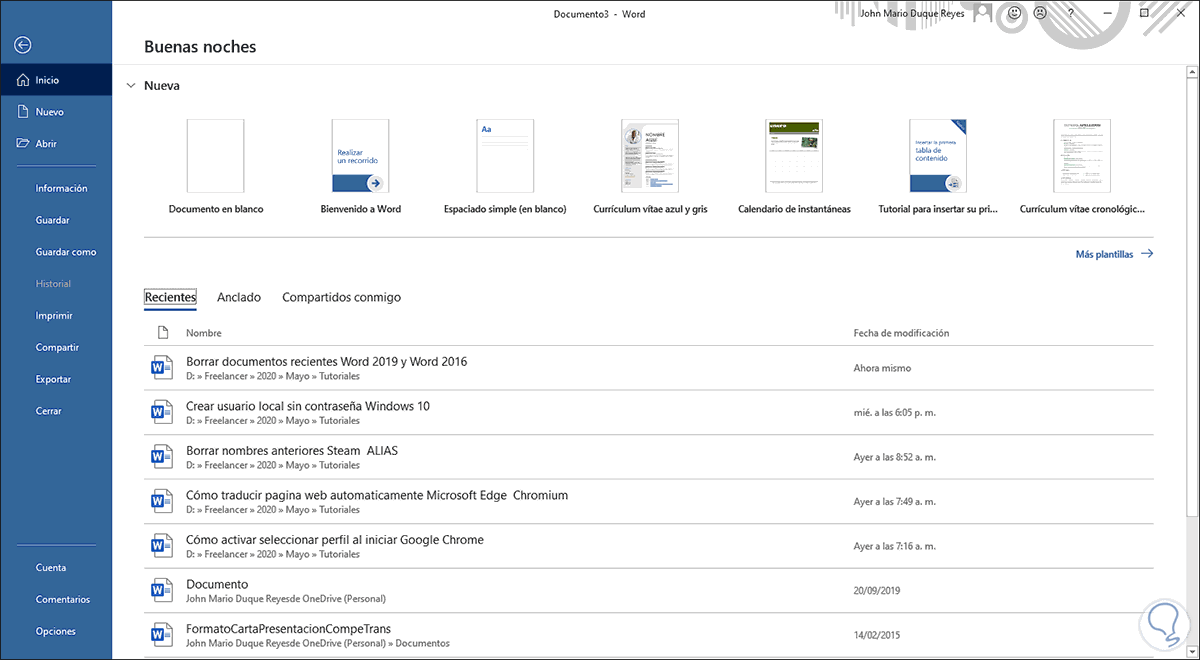The height and width of the screenshot is (660, 1200).
Task: Click Word icon beside 'Borrar nombres anteriores Steam'
Action: click(x=160, y=457)
